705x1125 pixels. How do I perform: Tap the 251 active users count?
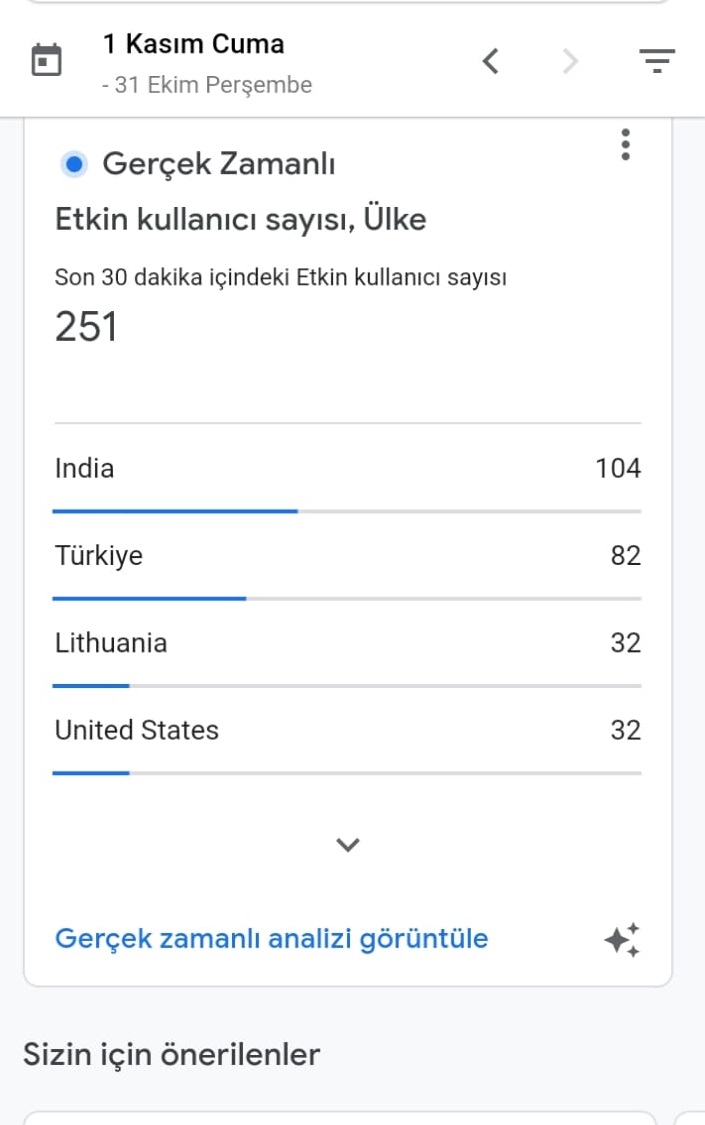[x=86, y=326]
